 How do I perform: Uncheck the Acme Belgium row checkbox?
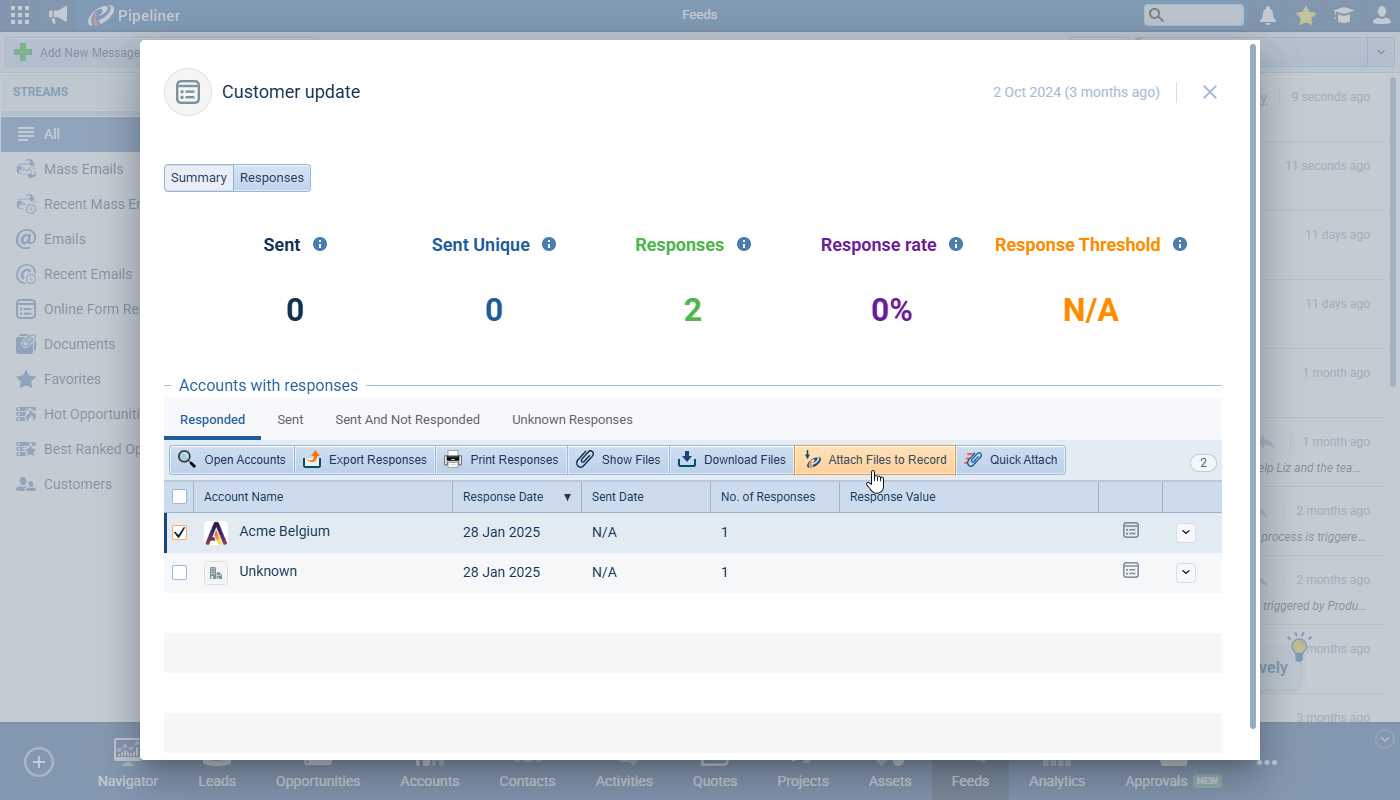[x=180, y=533]
